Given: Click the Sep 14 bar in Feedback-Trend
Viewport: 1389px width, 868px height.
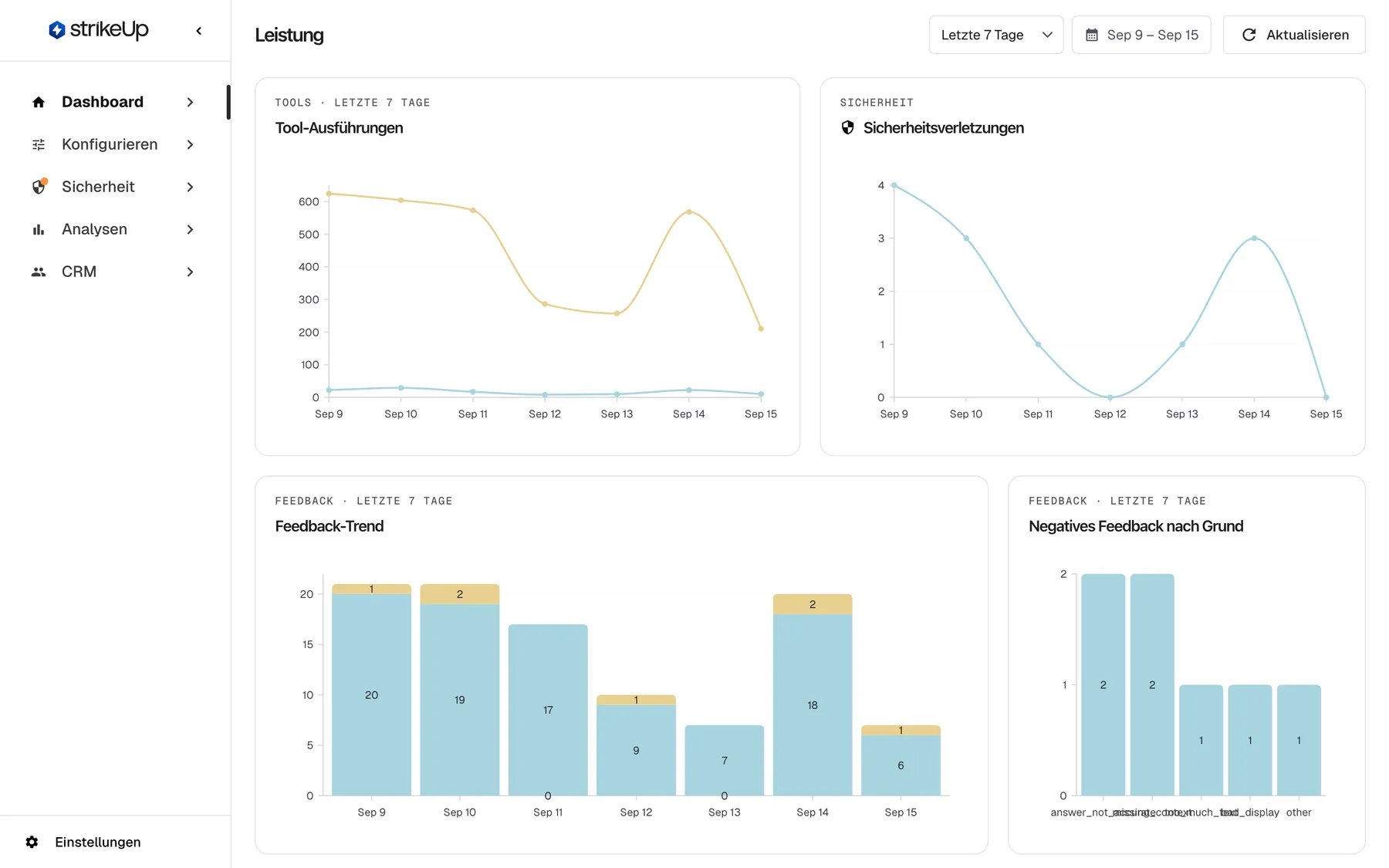Looking at the screenshot, I should point(813,694).
